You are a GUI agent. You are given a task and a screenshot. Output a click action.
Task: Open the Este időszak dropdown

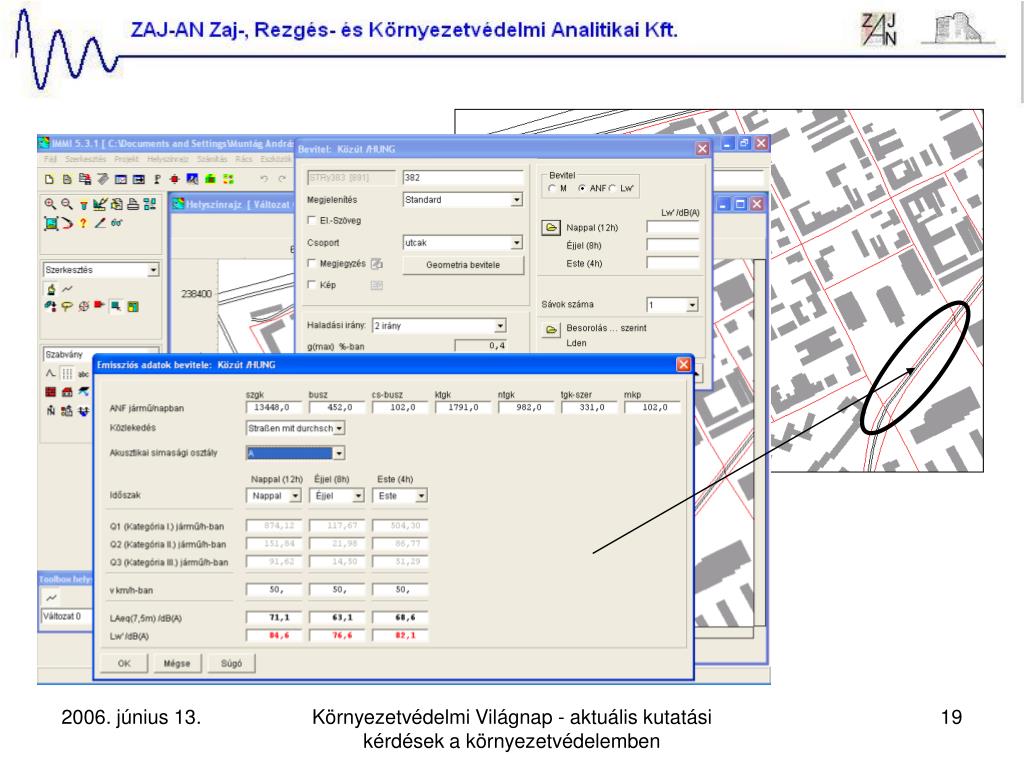pos(421,496)
